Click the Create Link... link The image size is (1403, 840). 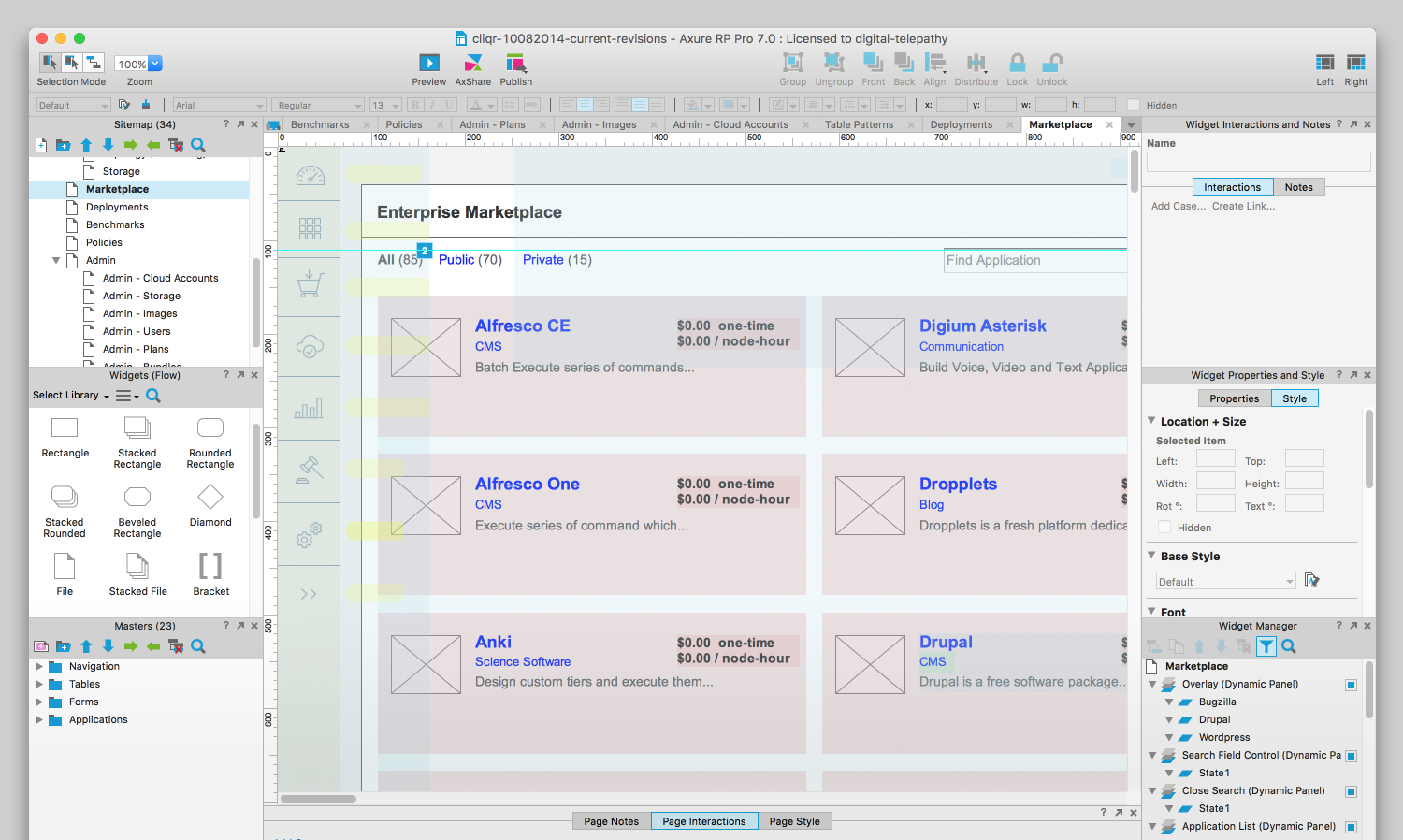pos(1243,206)
